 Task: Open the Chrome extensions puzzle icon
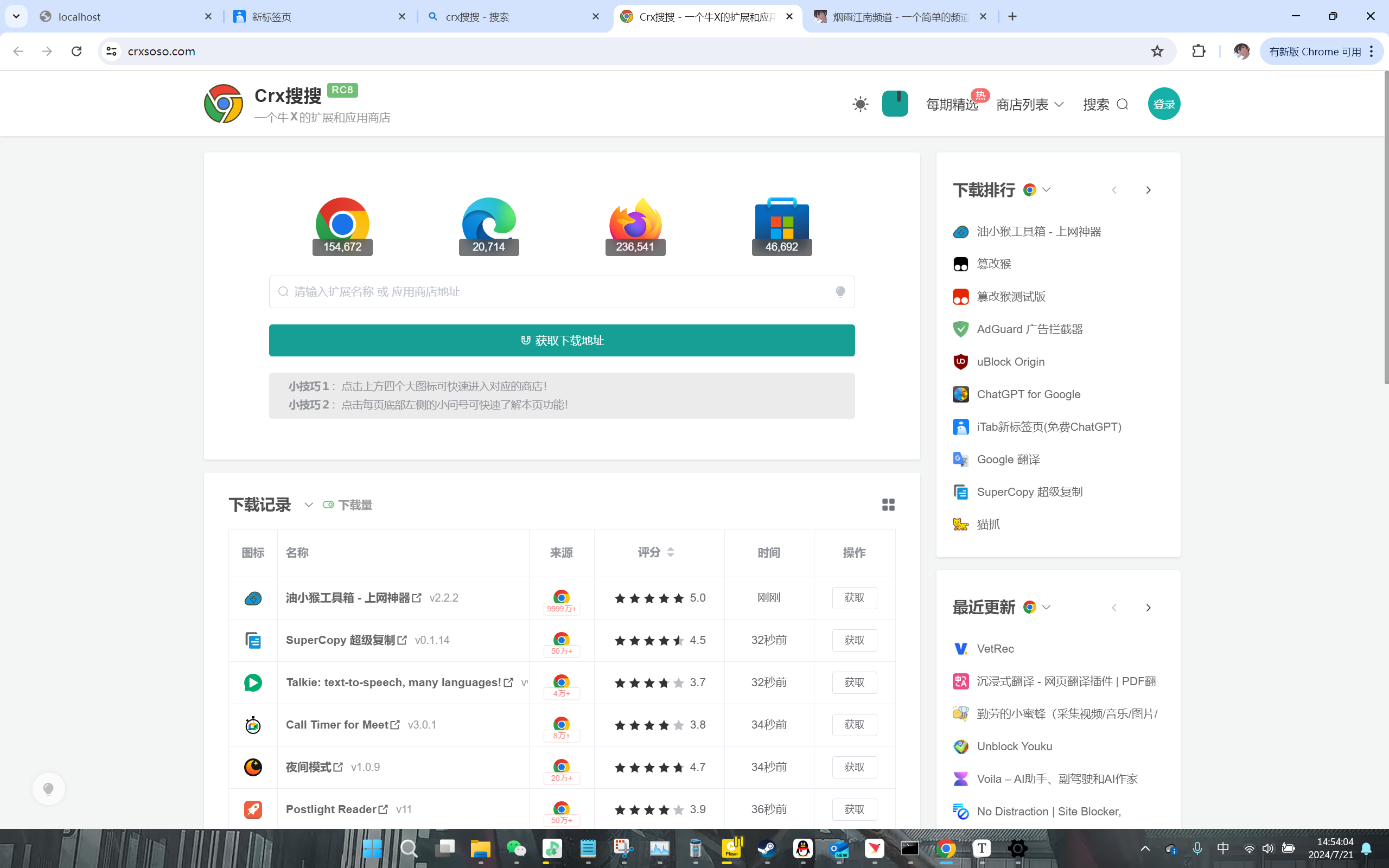click(1199, 51)
